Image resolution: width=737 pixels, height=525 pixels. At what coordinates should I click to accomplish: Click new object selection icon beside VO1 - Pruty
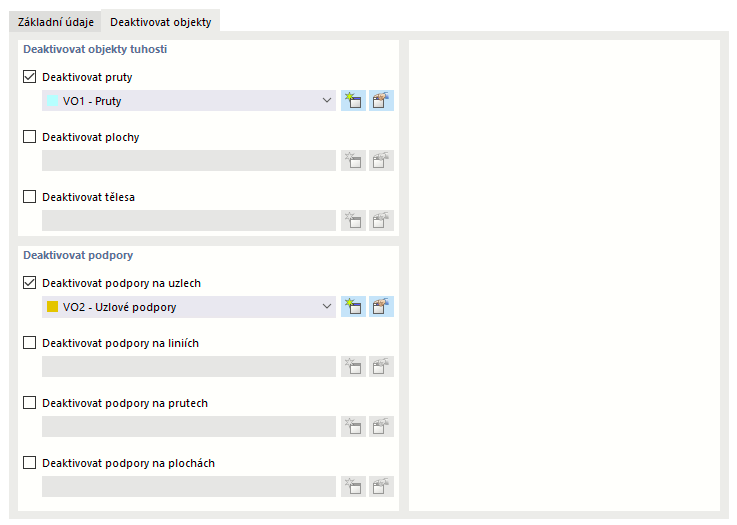(352, 100)
